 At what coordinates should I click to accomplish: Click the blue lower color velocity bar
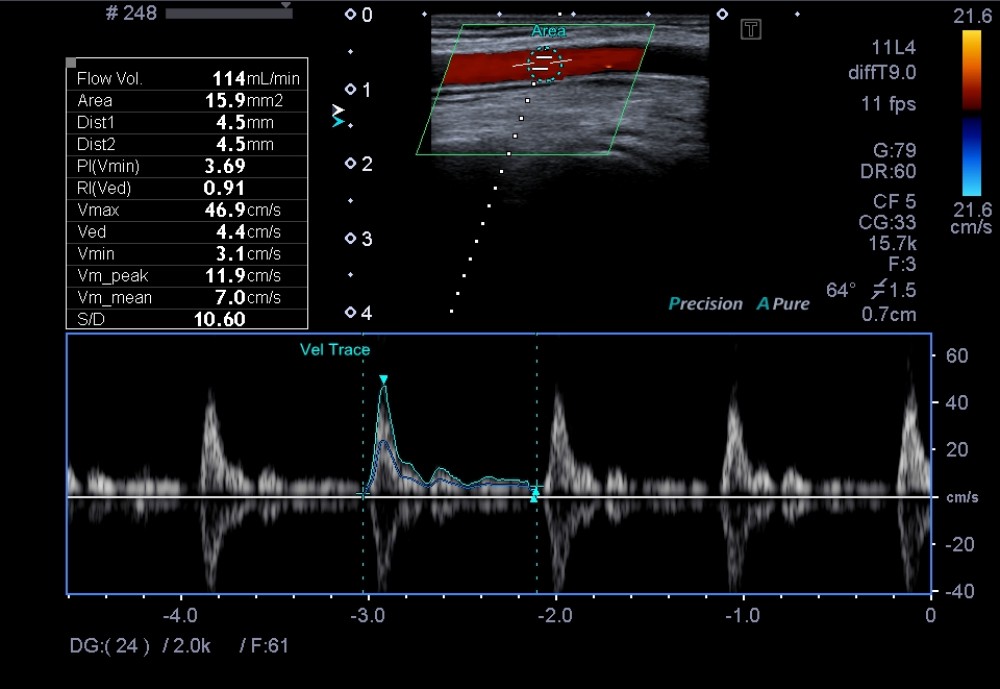tap(971, 156)
